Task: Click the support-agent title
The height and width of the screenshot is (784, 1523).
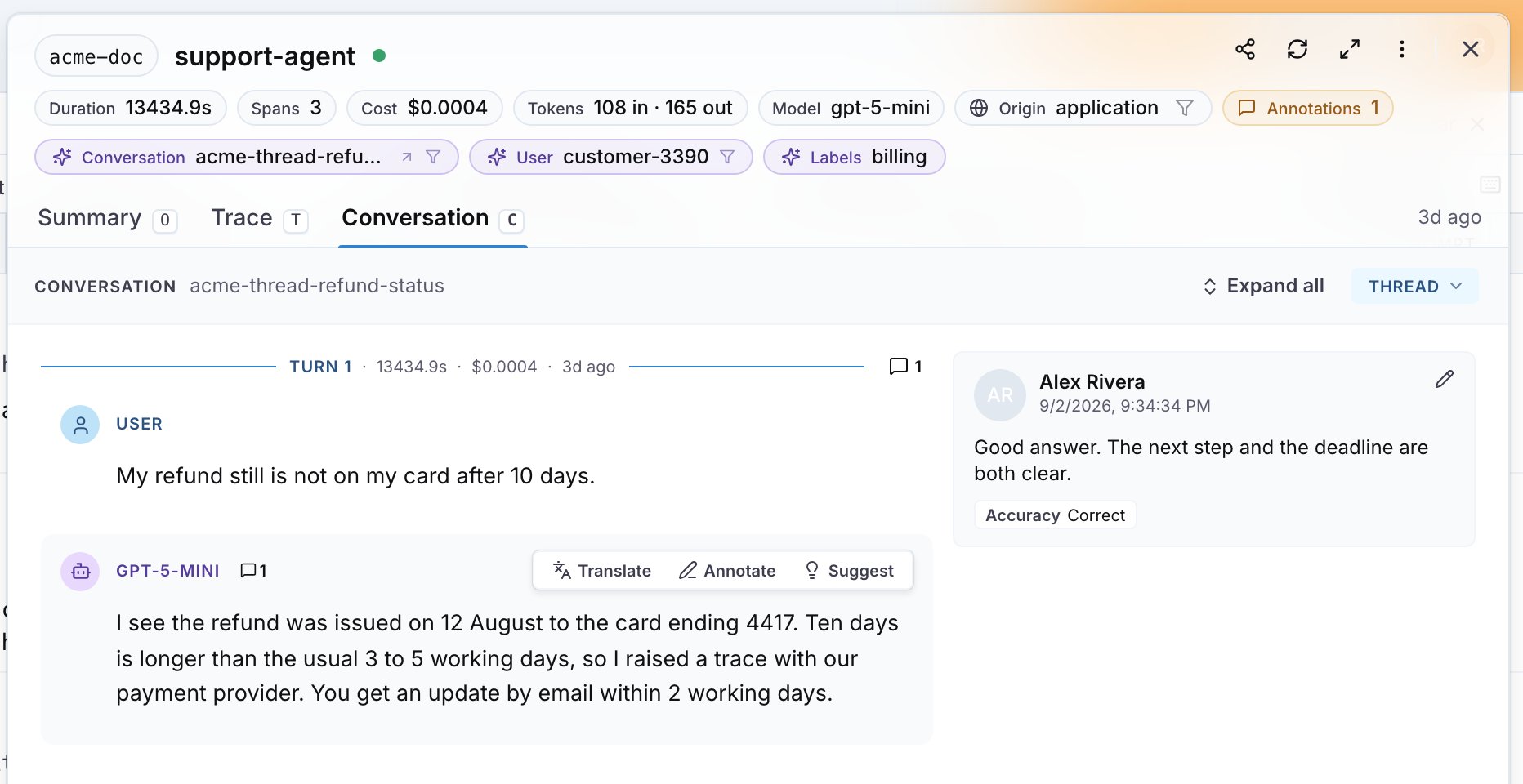Action: [265, 56]
